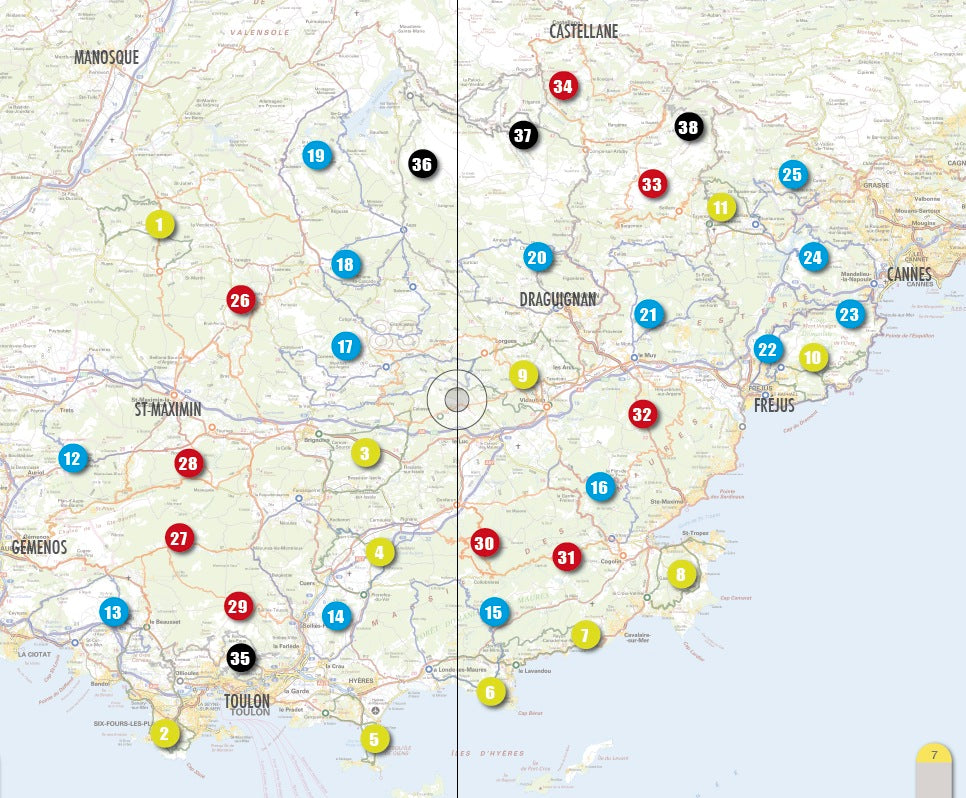Click blue marker 12

72,459
